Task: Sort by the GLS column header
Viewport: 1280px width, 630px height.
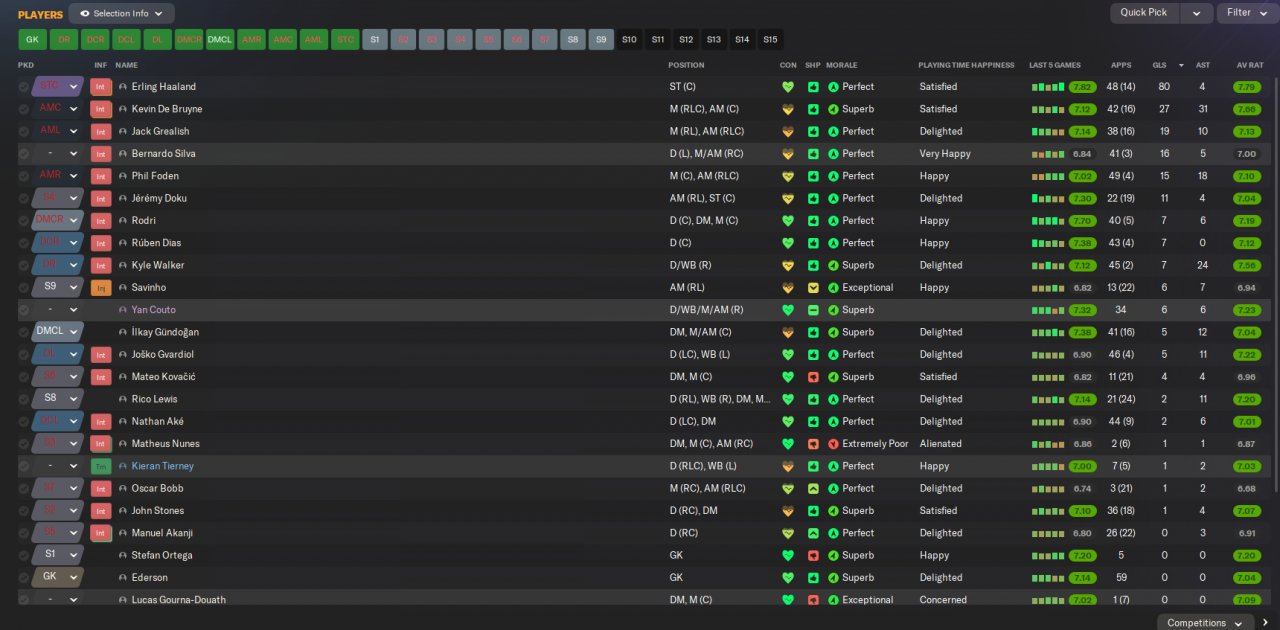Action: (x=1159, y=65)
